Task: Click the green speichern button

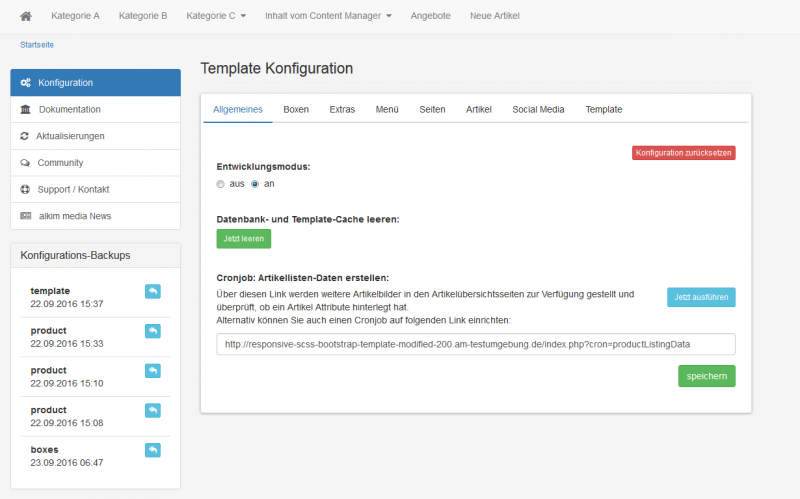Action: pos(707,376)
